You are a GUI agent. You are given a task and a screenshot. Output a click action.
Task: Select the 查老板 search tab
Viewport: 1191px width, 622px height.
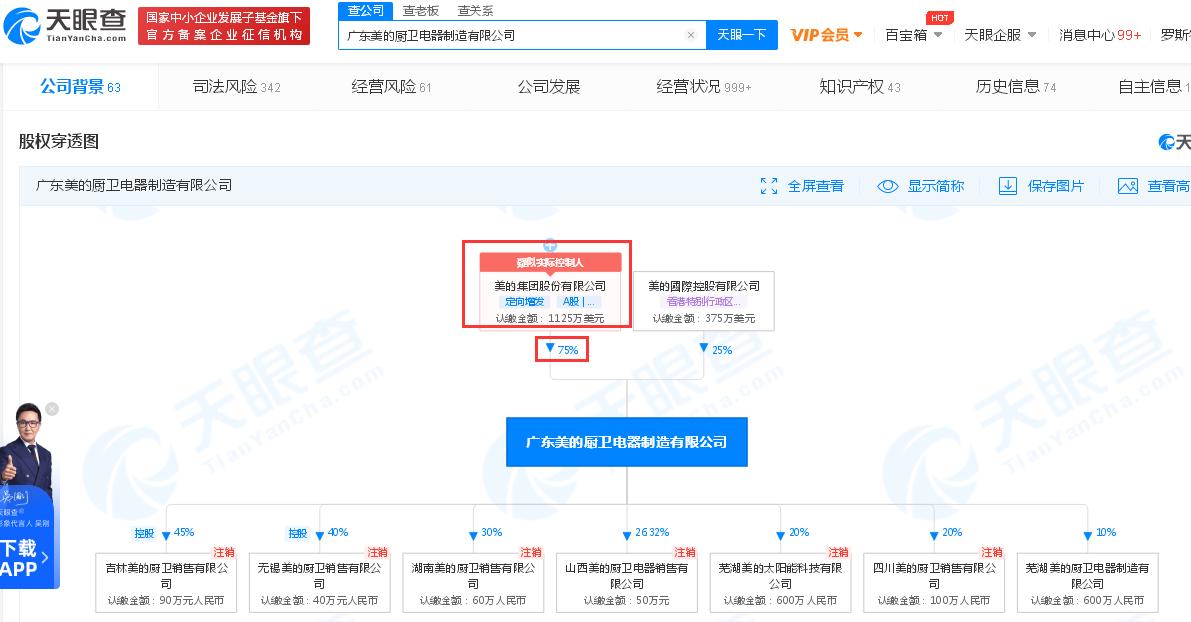pyautogui.click(x=421, y=11)
